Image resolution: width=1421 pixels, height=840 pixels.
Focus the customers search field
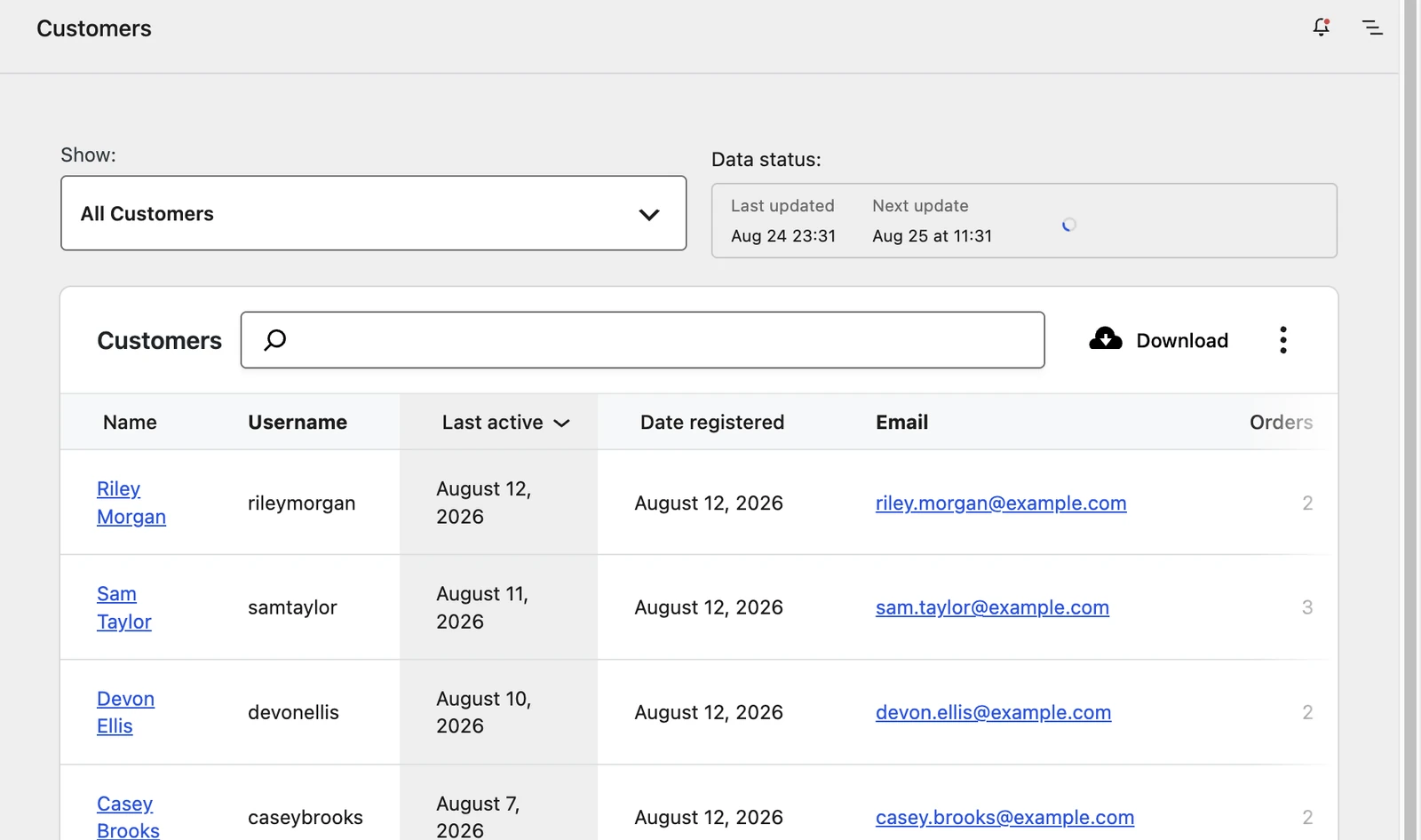[642, 340]
